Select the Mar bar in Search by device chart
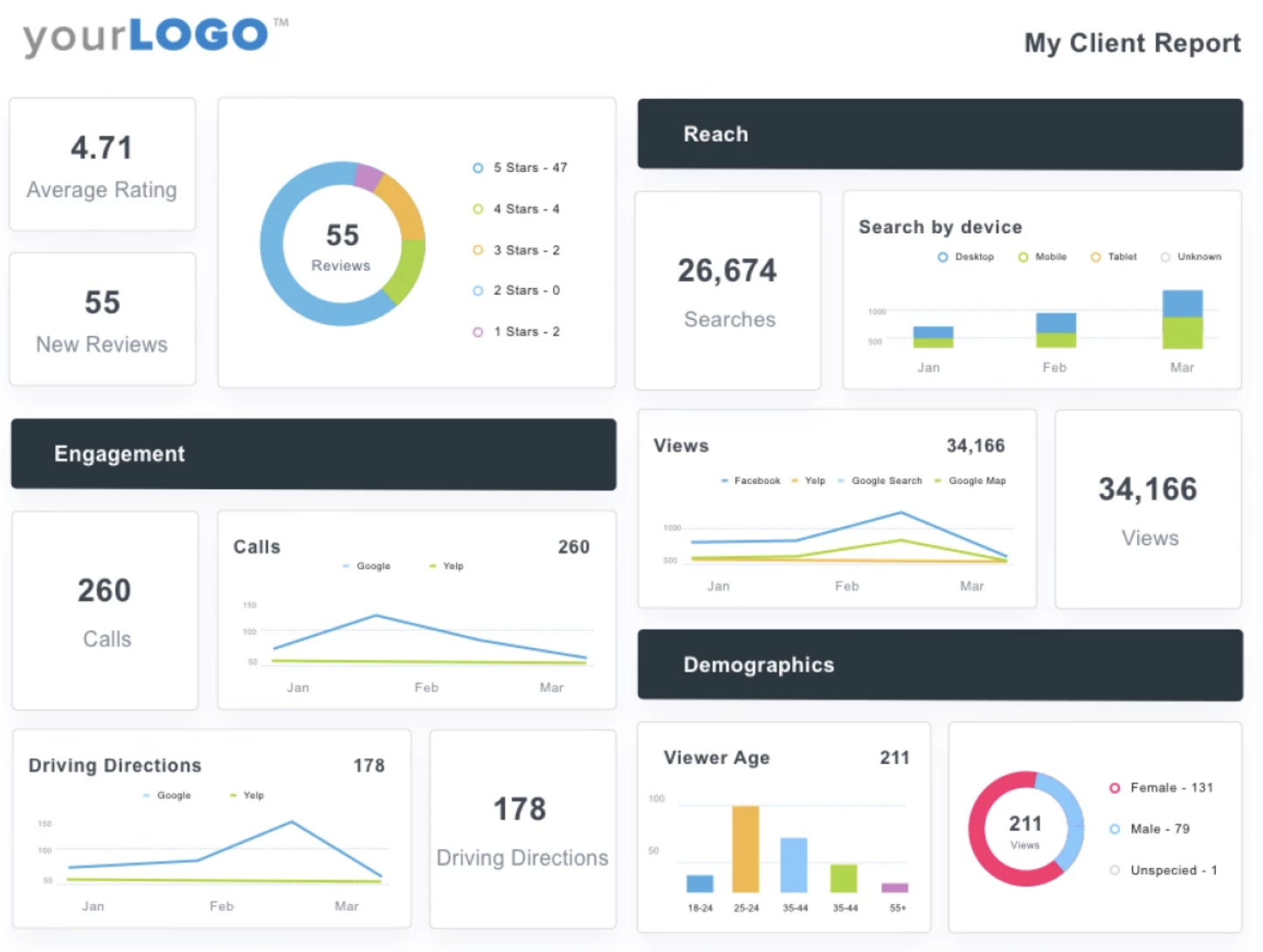The height and width of the screenshot is (952, 1263). click(x=1182, y=319)
